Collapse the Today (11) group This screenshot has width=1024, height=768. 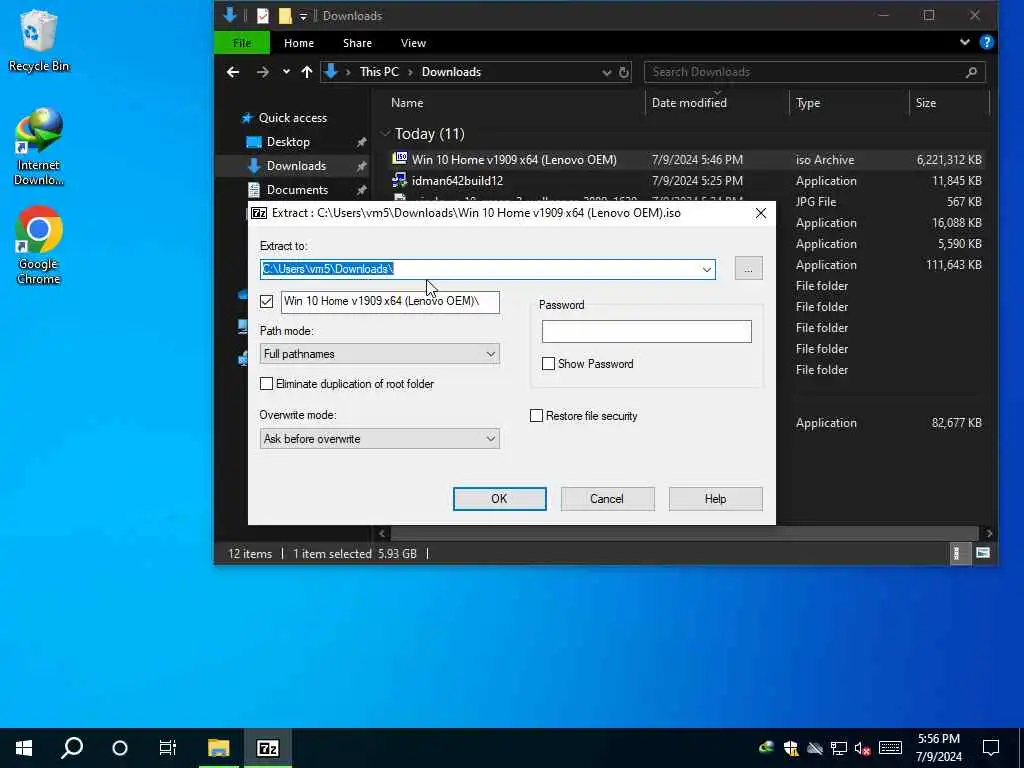[x=385, y=133]
